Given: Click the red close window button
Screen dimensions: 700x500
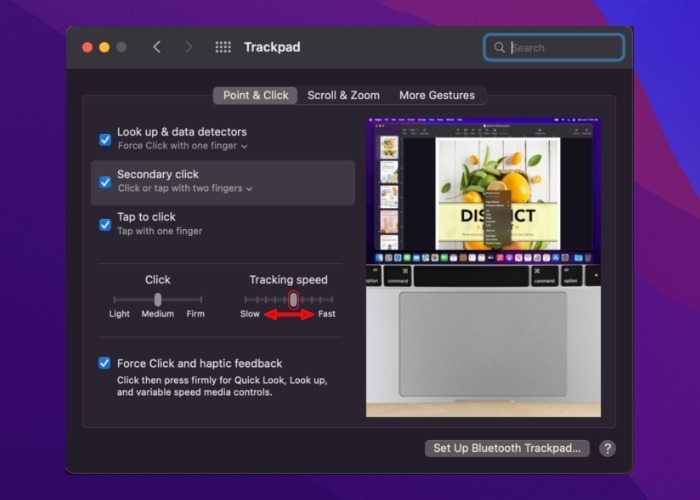Looking at the screenshot, I should pyautogui.click(x=87, y=47).
